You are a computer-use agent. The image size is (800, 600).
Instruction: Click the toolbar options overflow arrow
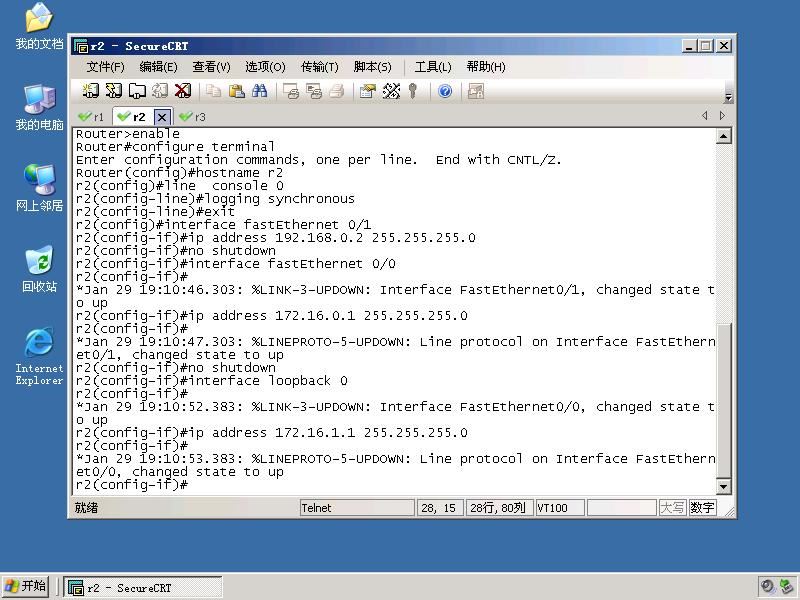[729, 97]
